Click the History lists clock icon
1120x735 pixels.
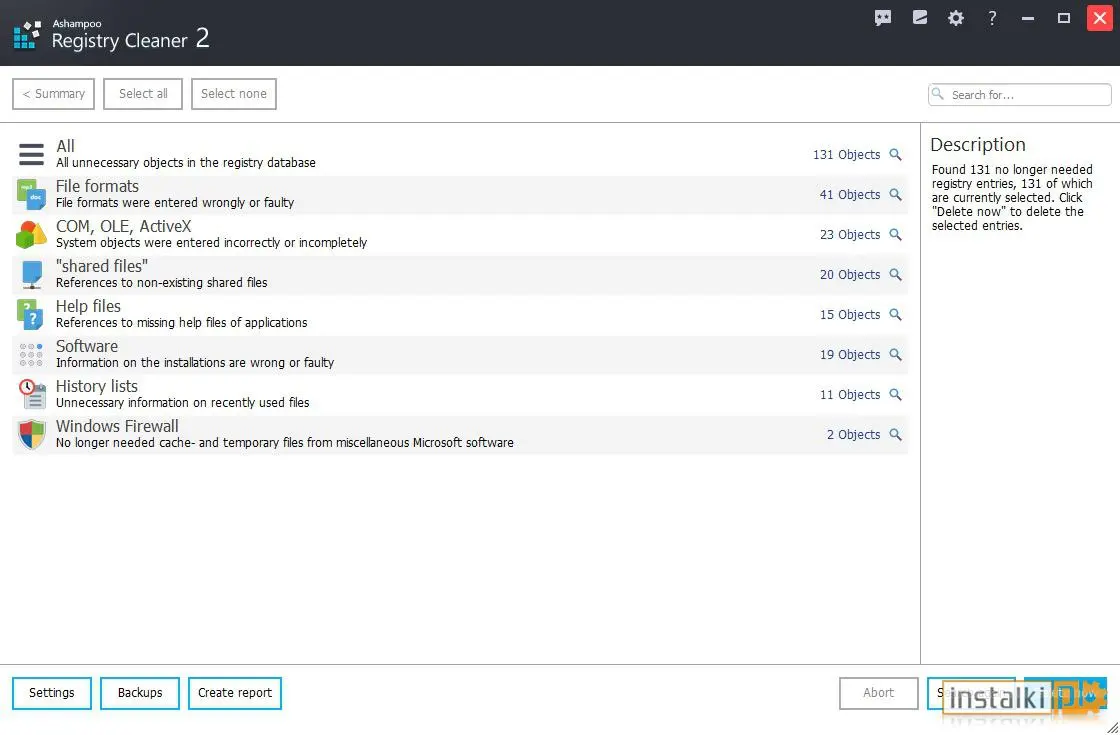(31, 394)
